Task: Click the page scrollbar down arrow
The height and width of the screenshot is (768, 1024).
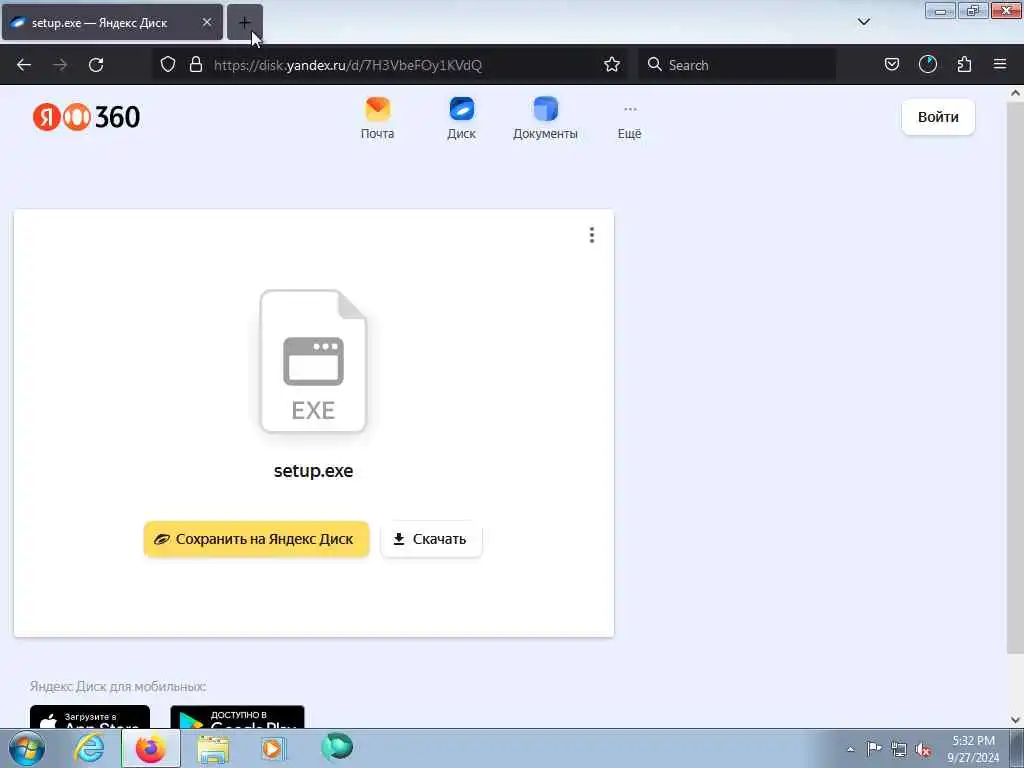Action: coord(1016,720)
